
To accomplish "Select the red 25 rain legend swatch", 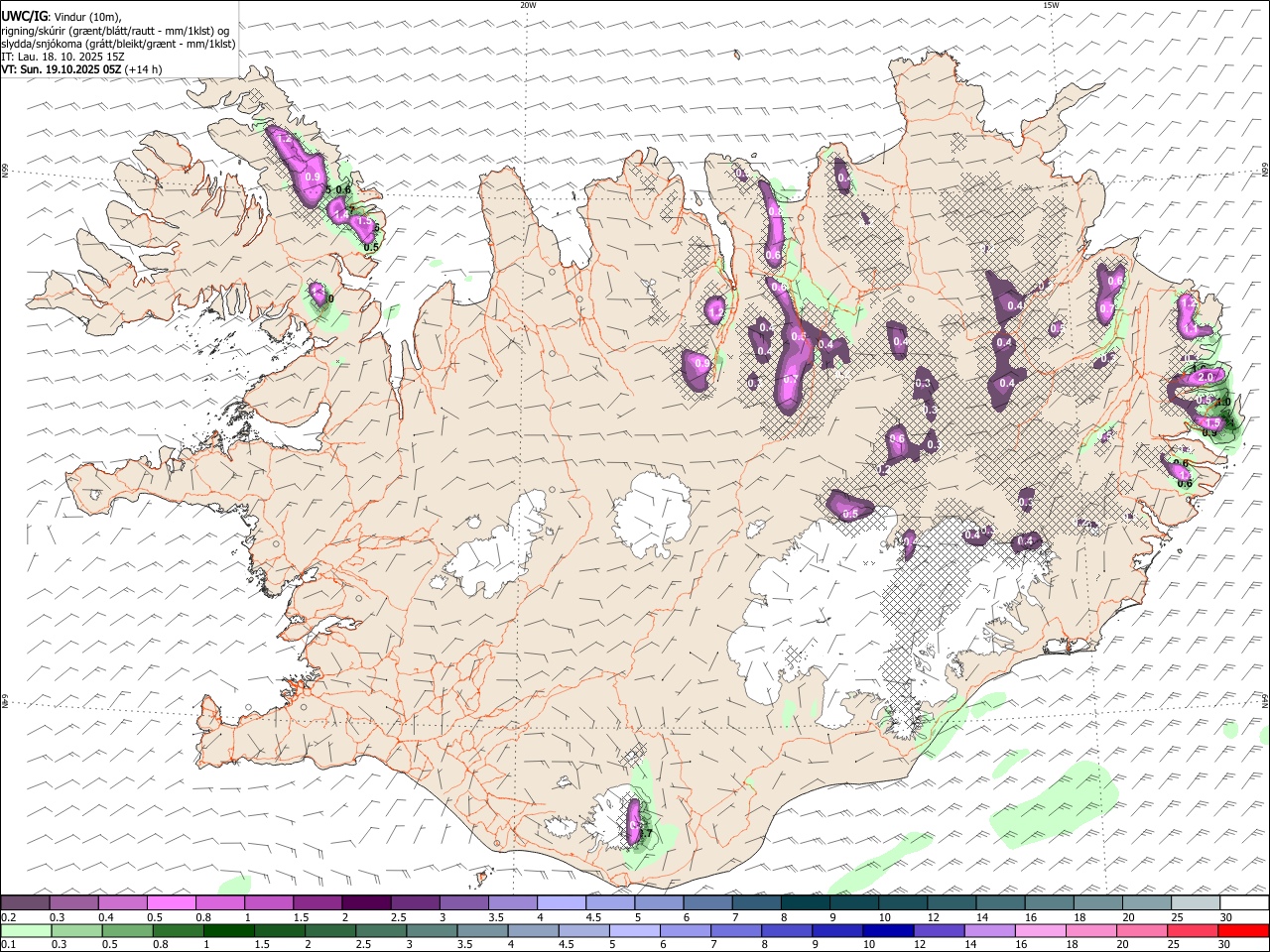I will pos(1193,931).
